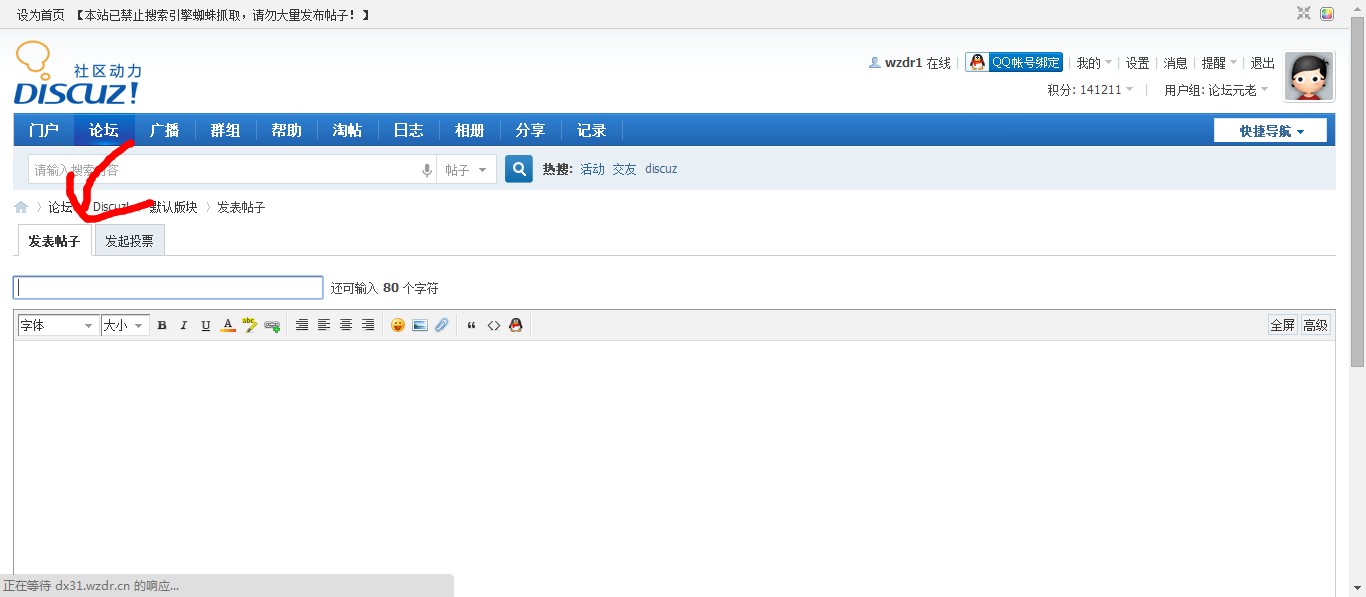1366x597 pixels.
Task: Switch to the 发起投票 tab
Action: pos(129,241)
